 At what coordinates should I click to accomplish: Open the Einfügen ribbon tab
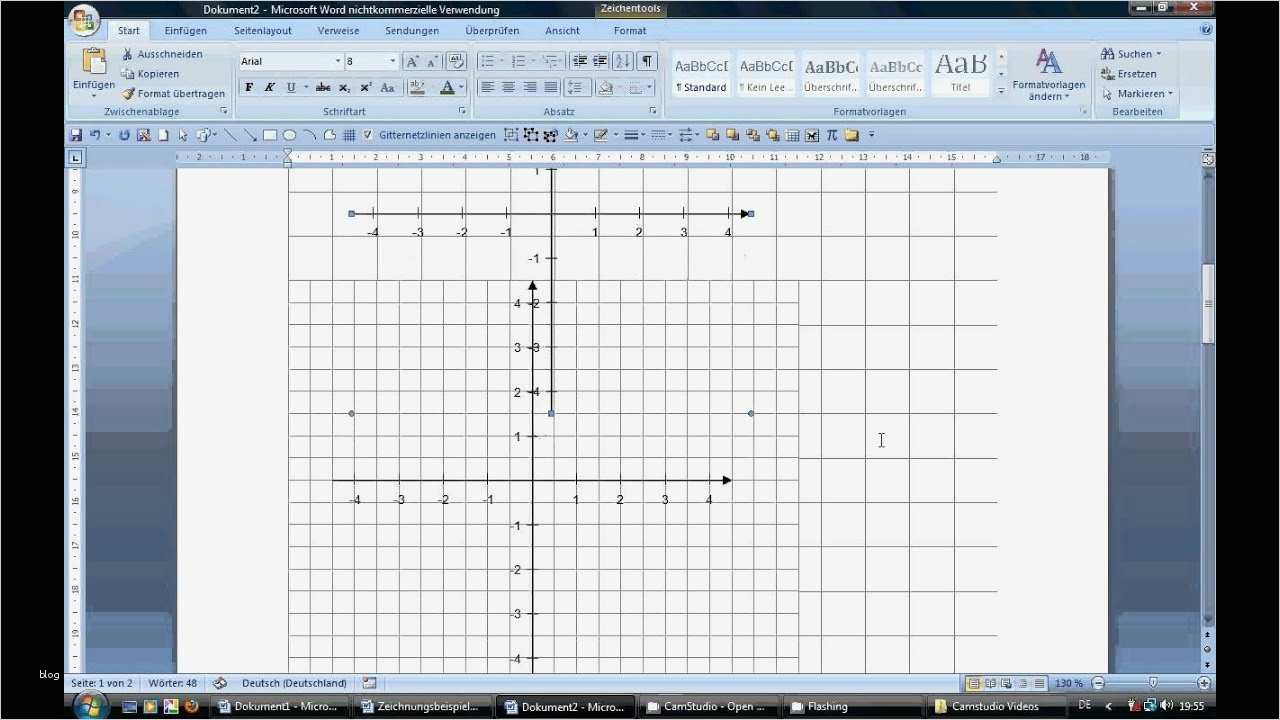pos(186,31)
